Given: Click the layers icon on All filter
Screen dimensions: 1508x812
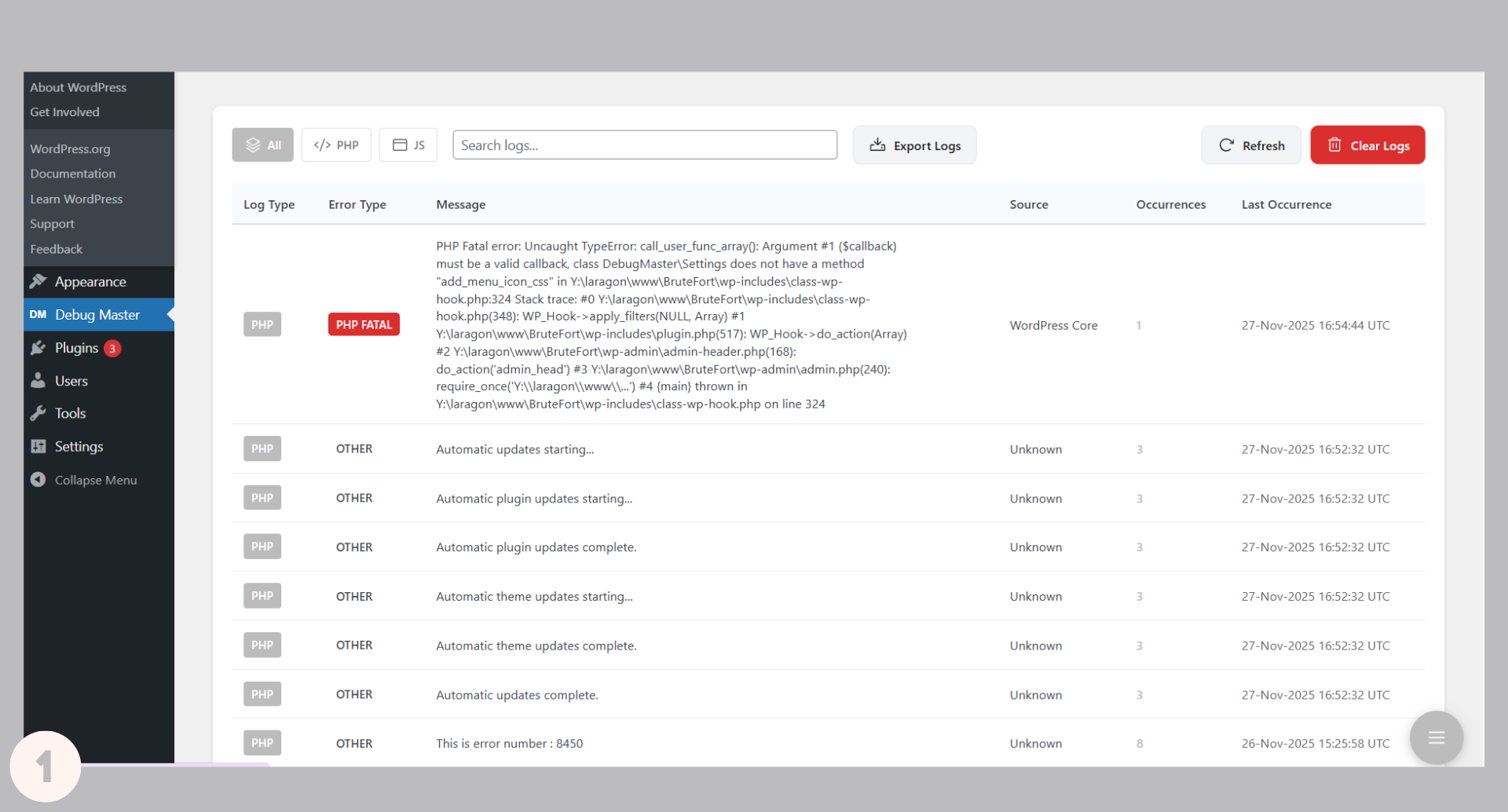Looking at the screenshot, I should pyautogui.click(x=253, y=144).
